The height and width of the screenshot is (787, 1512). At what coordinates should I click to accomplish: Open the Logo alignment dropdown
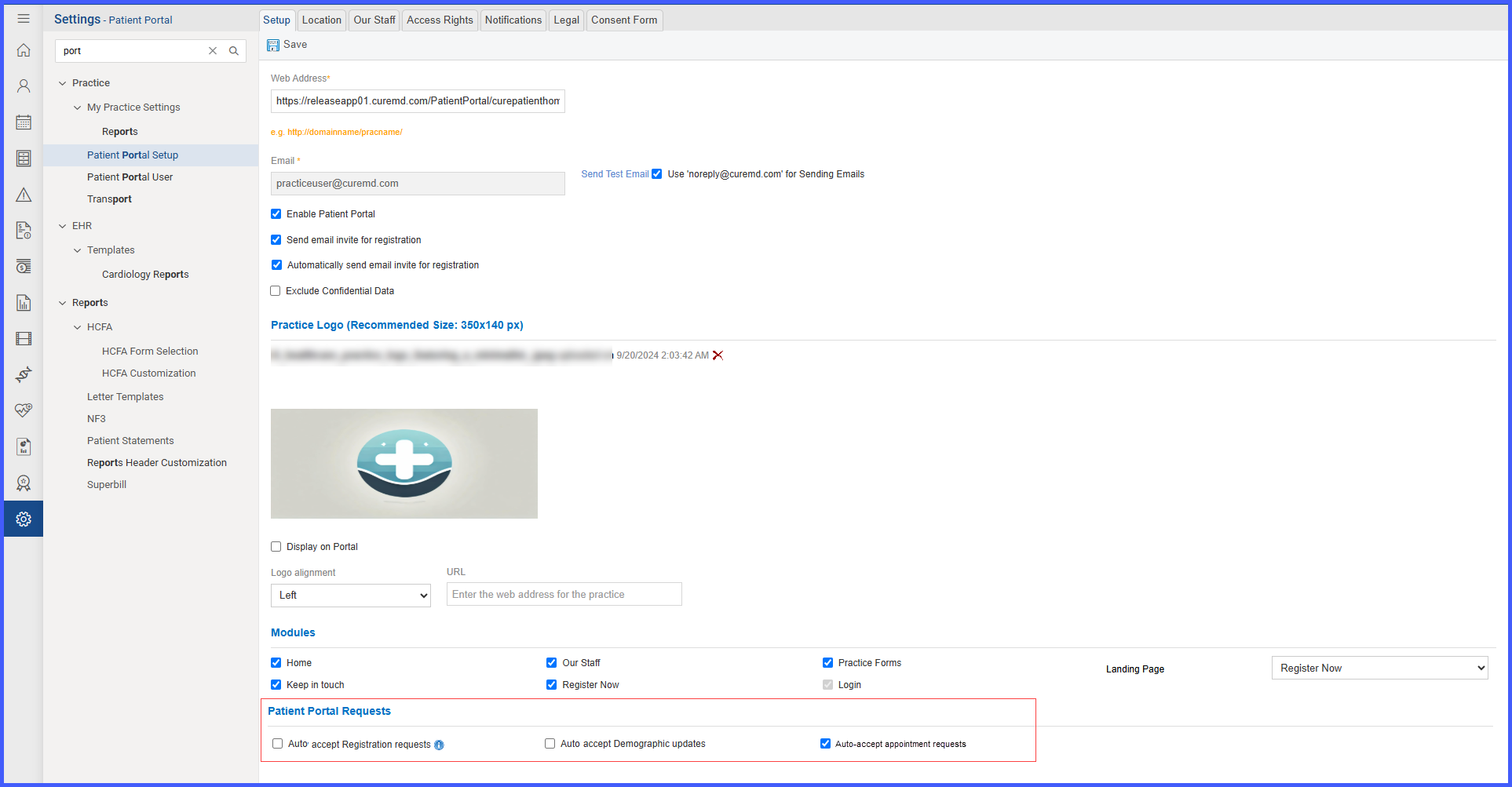[x=351, y=596]
